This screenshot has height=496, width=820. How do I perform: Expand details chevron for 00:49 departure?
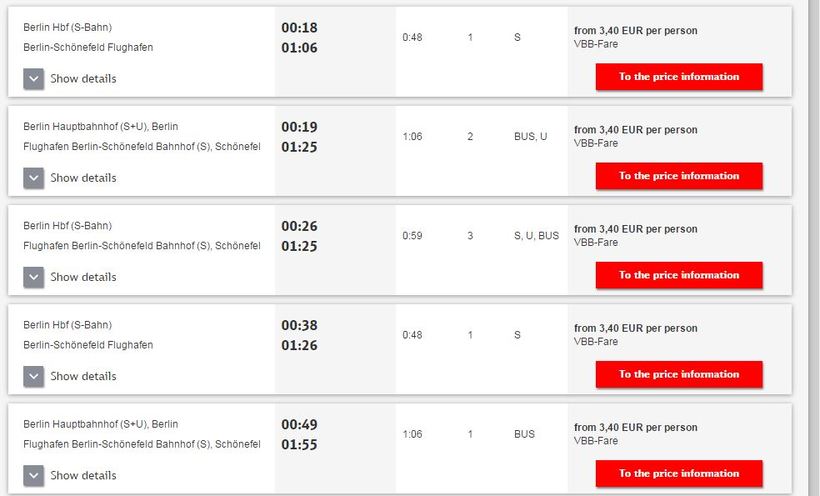click(x=33, y=476)
